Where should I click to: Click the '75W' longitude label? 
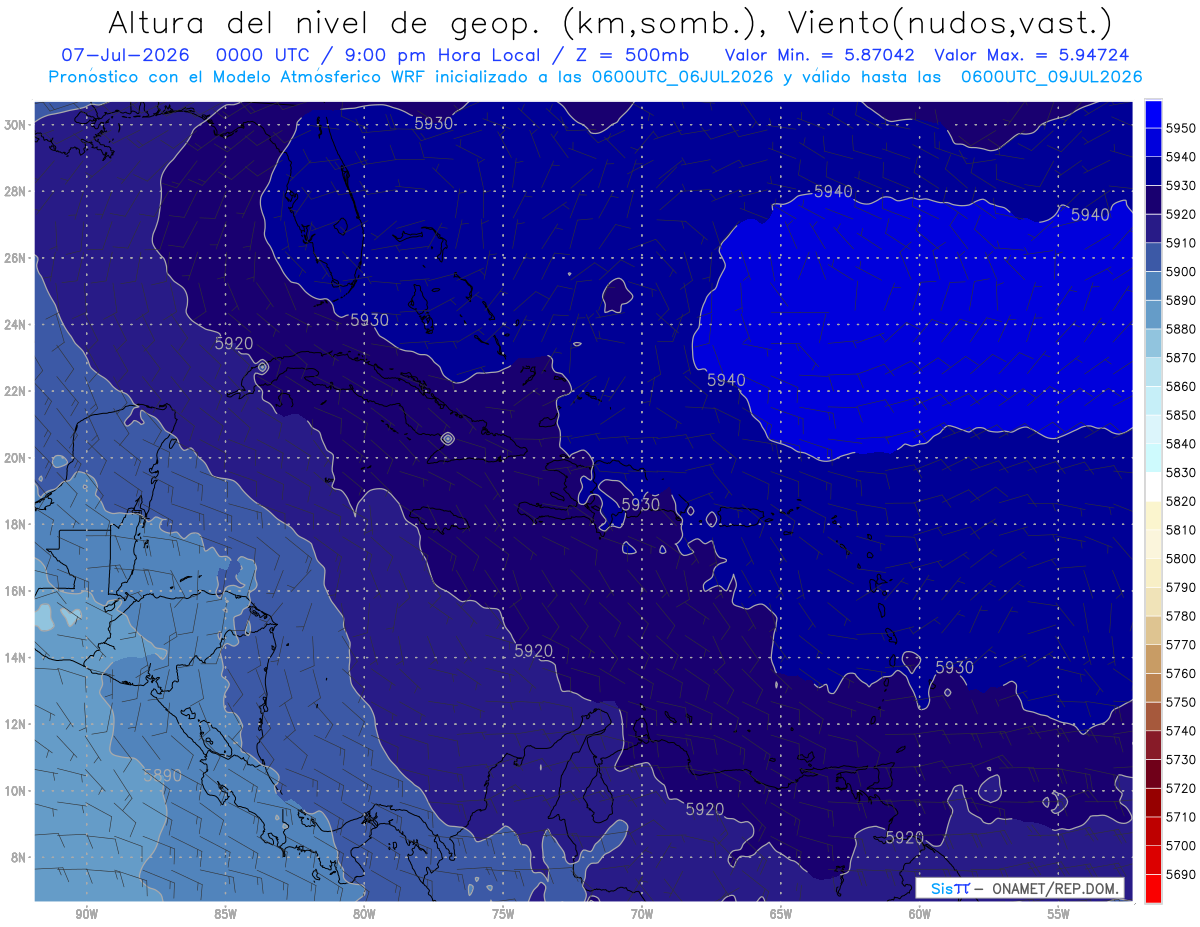click(503, 914)
